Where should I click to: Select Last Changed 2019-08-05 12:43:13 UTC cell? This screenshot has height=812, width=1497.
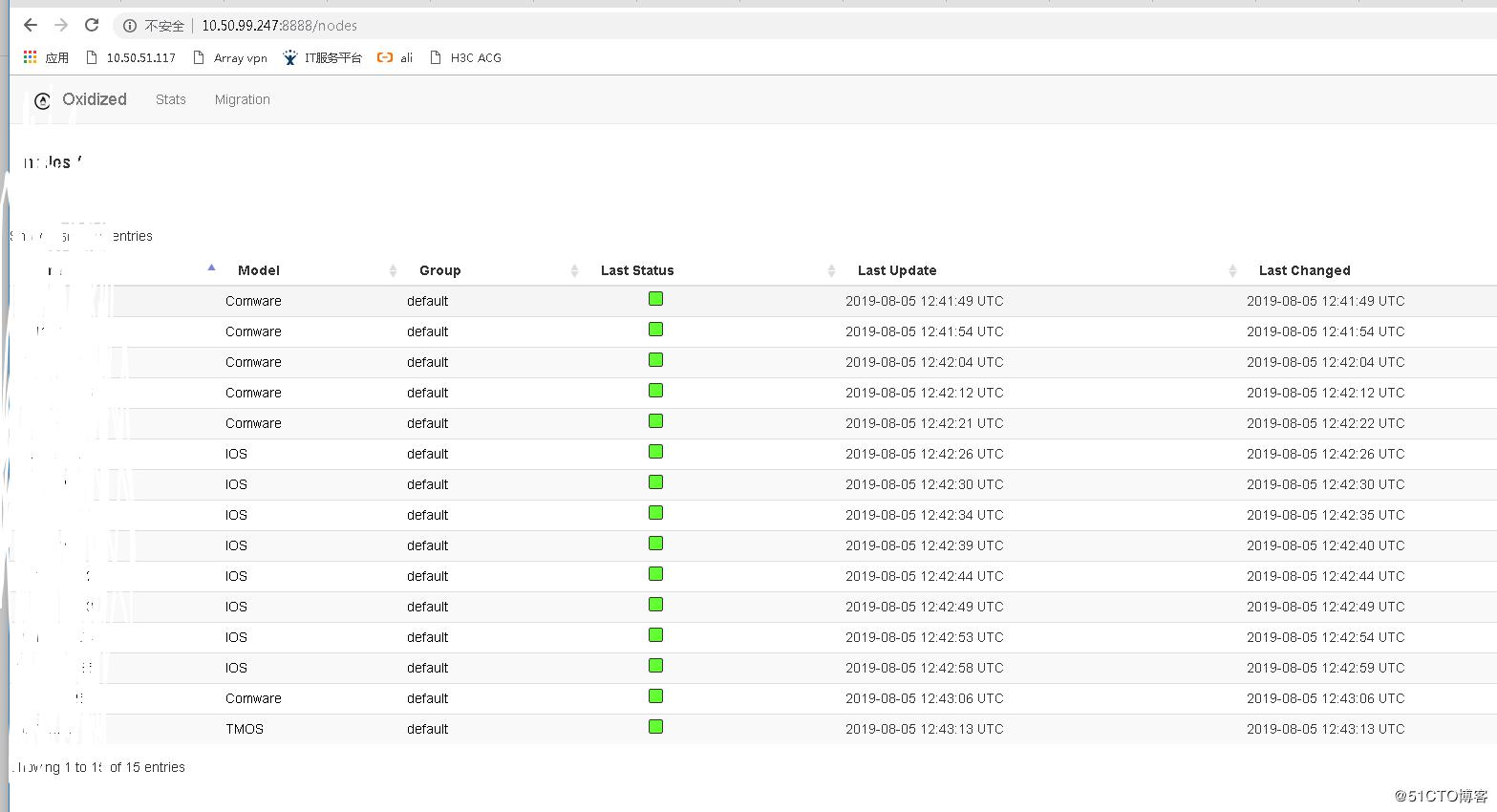click(x=1326, y=729)
